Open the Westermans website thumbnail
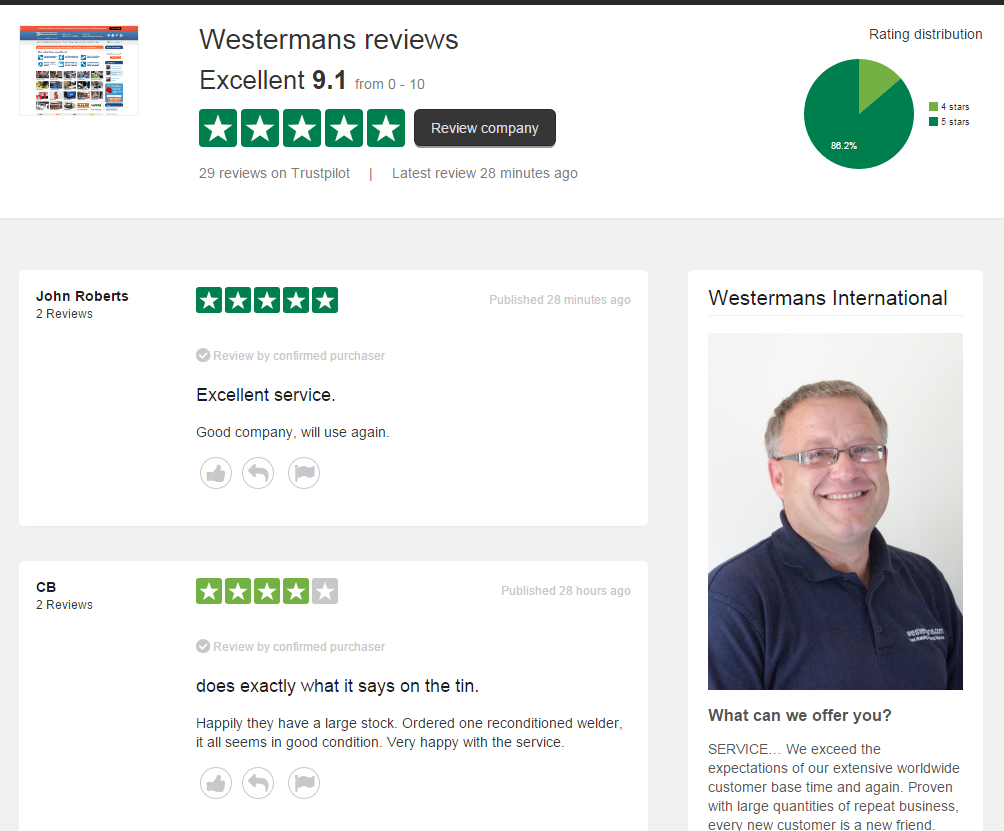Viewport: 1004px width, 831px height. [x=79, y=70]
